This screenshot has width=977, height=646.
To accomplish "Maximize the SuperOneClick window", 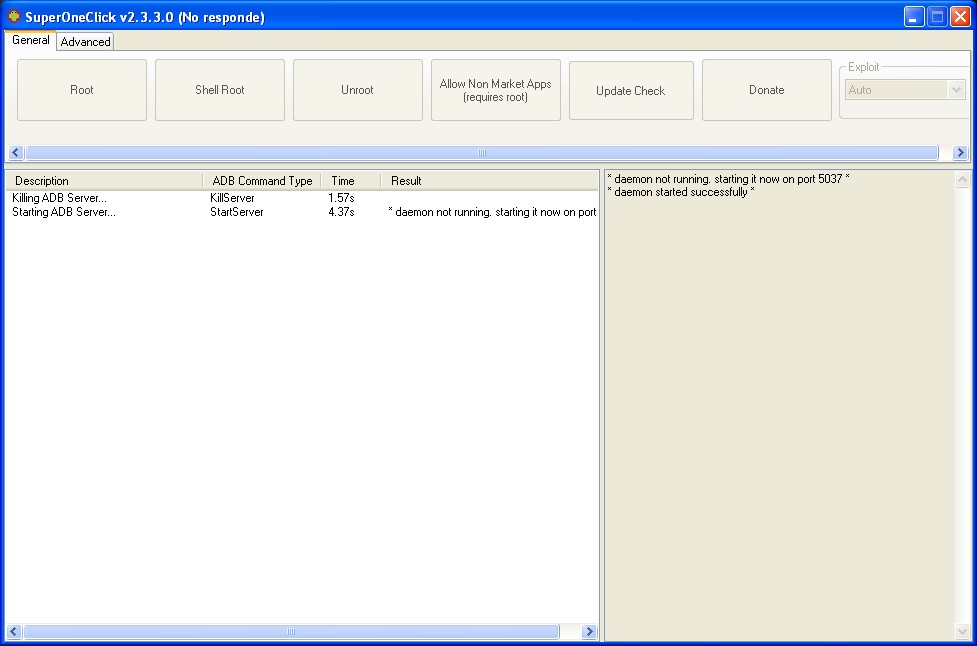I will coord(937,17).
